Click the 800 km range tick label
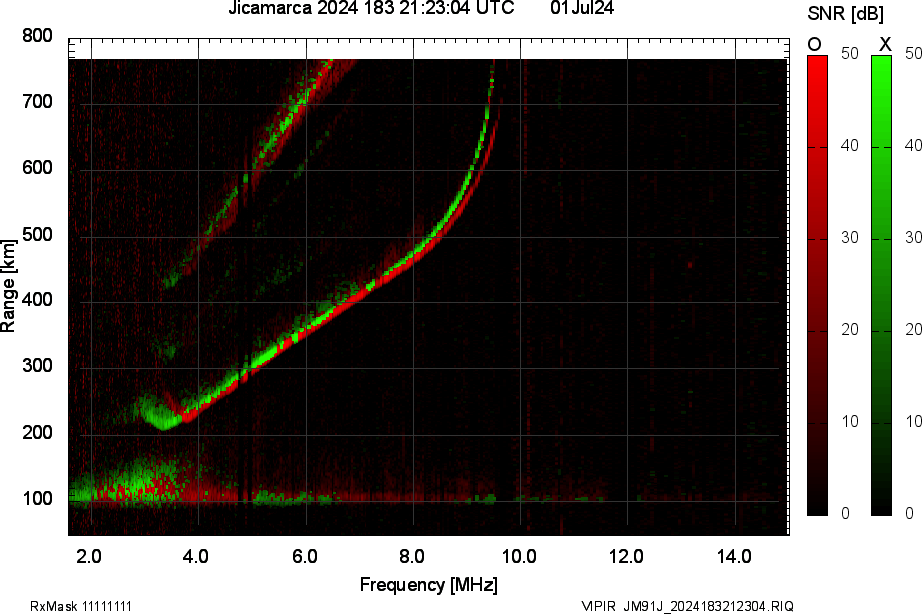The width and height of the screenshot is (922, 614). coord(38,36)
